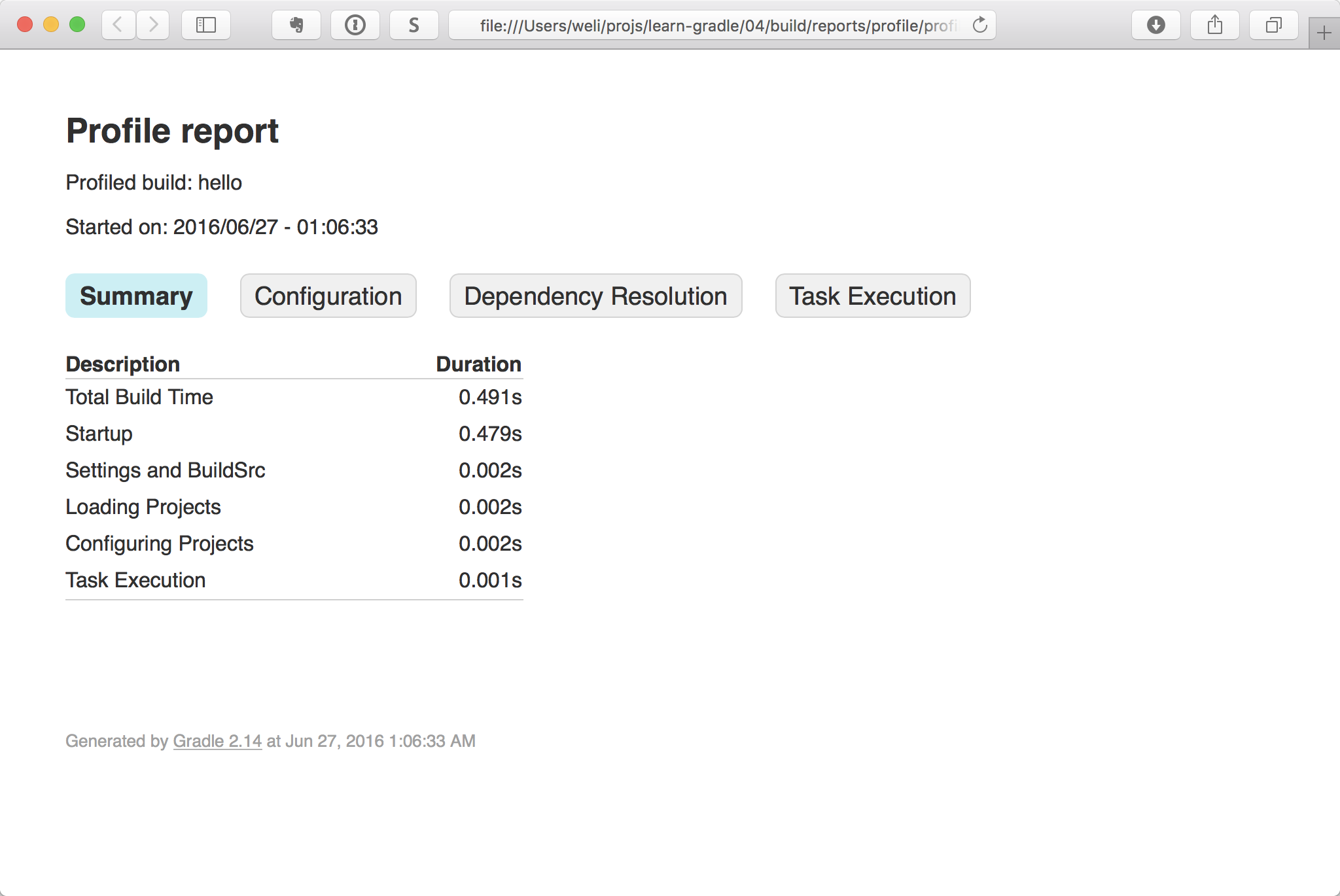Click the Safari forward navigation arrow
This screenshot has width=1340, height=896.
coord(153,25)
